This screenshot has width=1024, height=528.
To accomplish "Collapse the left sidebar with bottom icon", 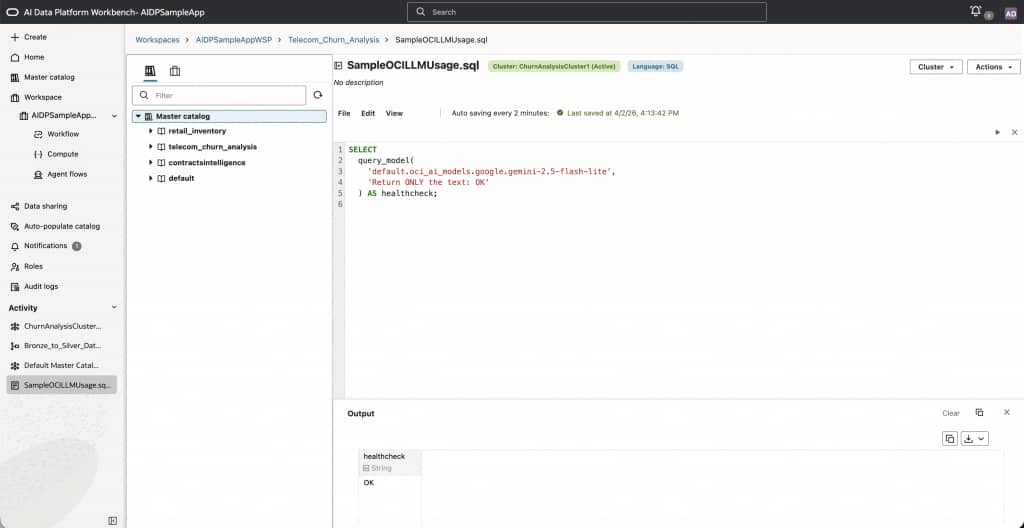I will point(112,520).
